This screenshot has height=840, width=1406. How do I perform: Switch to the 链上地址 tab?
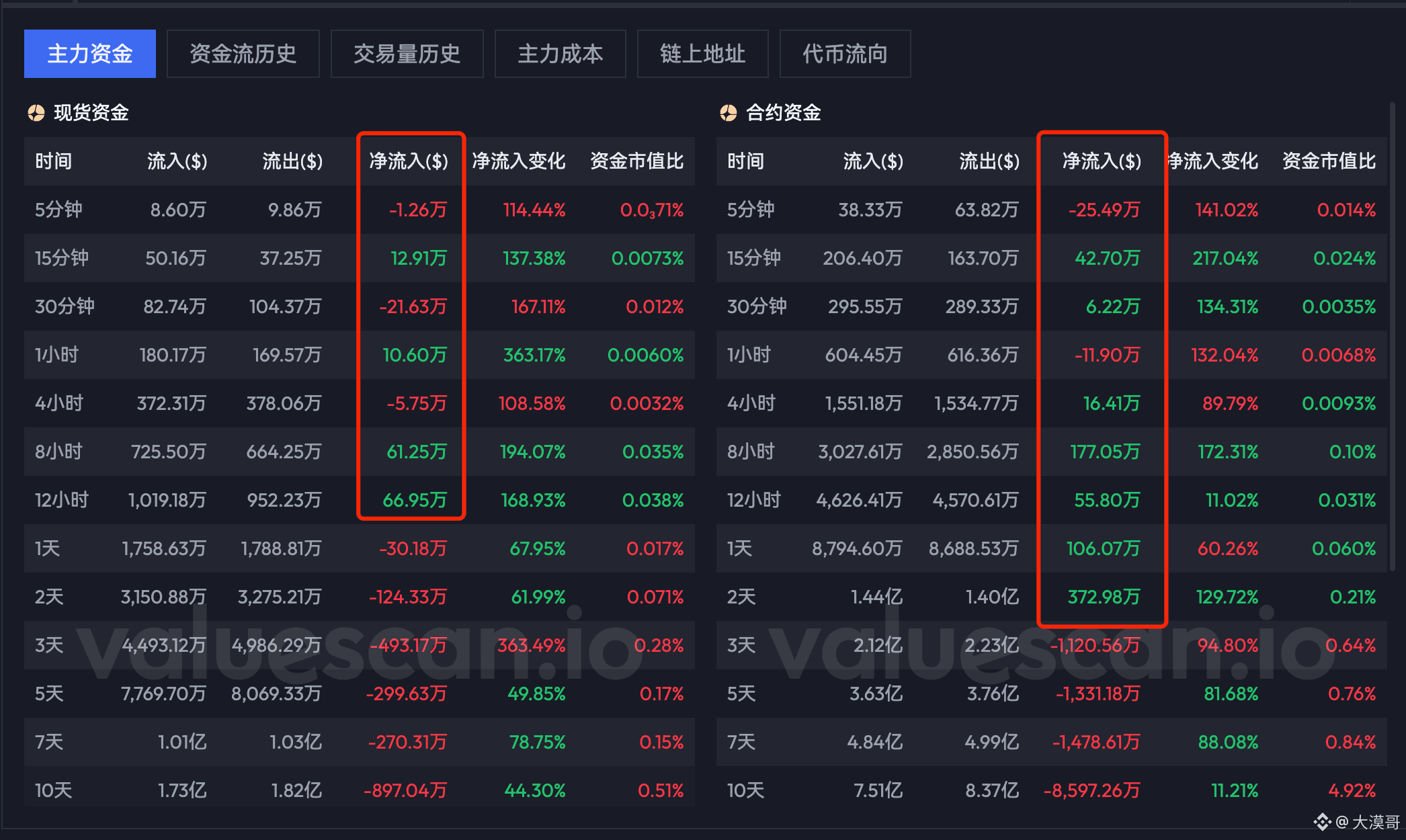702,54
